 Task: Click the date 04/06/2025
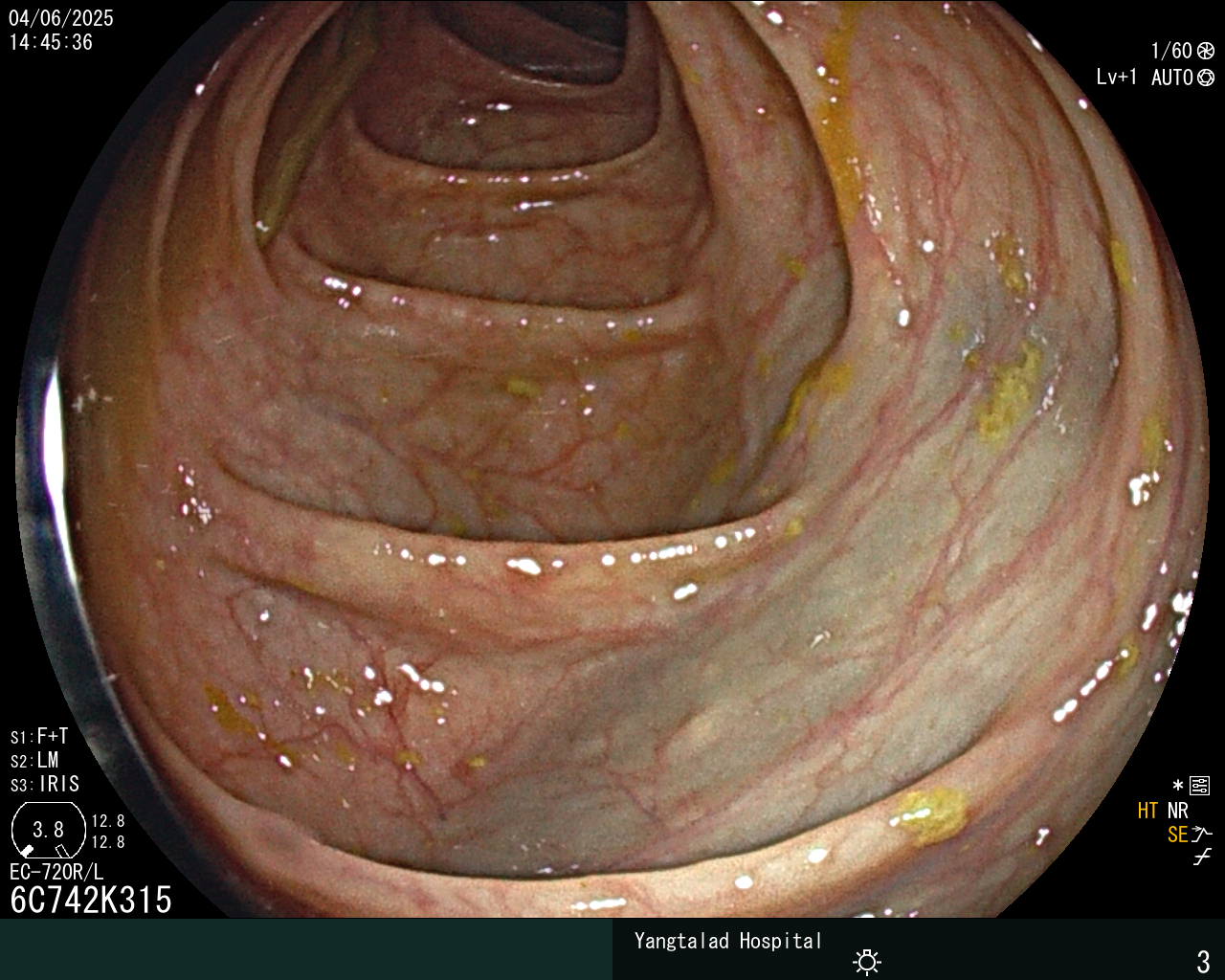(61, 18)
